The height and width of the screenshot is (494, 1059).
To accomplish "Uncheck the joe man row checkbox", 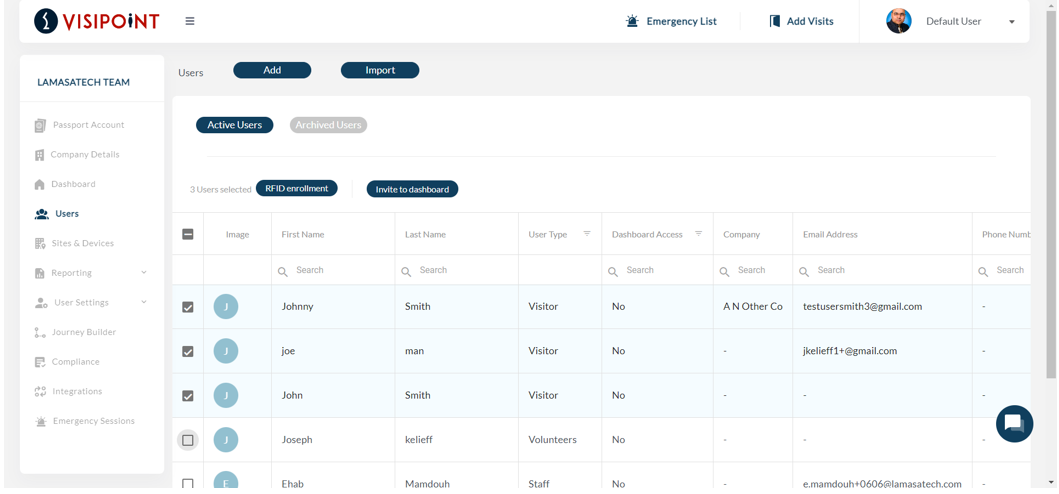I will pyautogui.click(x=188, y=351).
